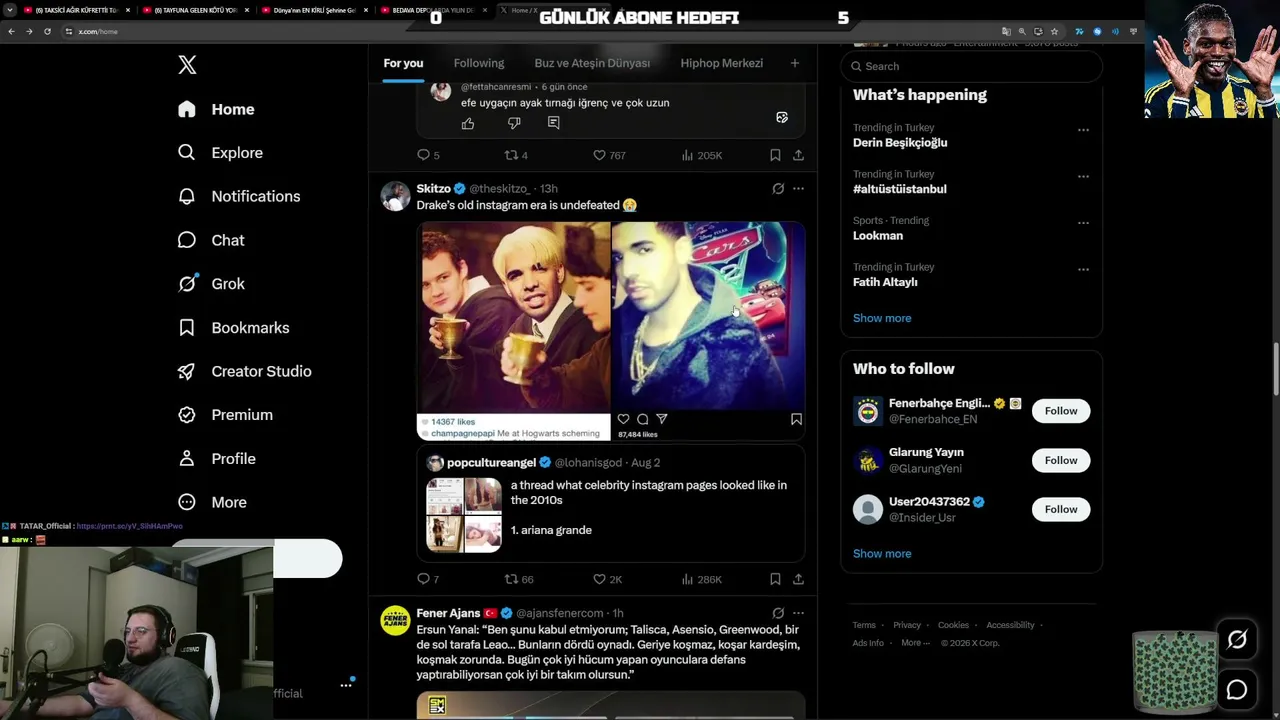Open the Fatih Altaylı trending topic
The image size is (1280, 720).
tap(885, 282)
